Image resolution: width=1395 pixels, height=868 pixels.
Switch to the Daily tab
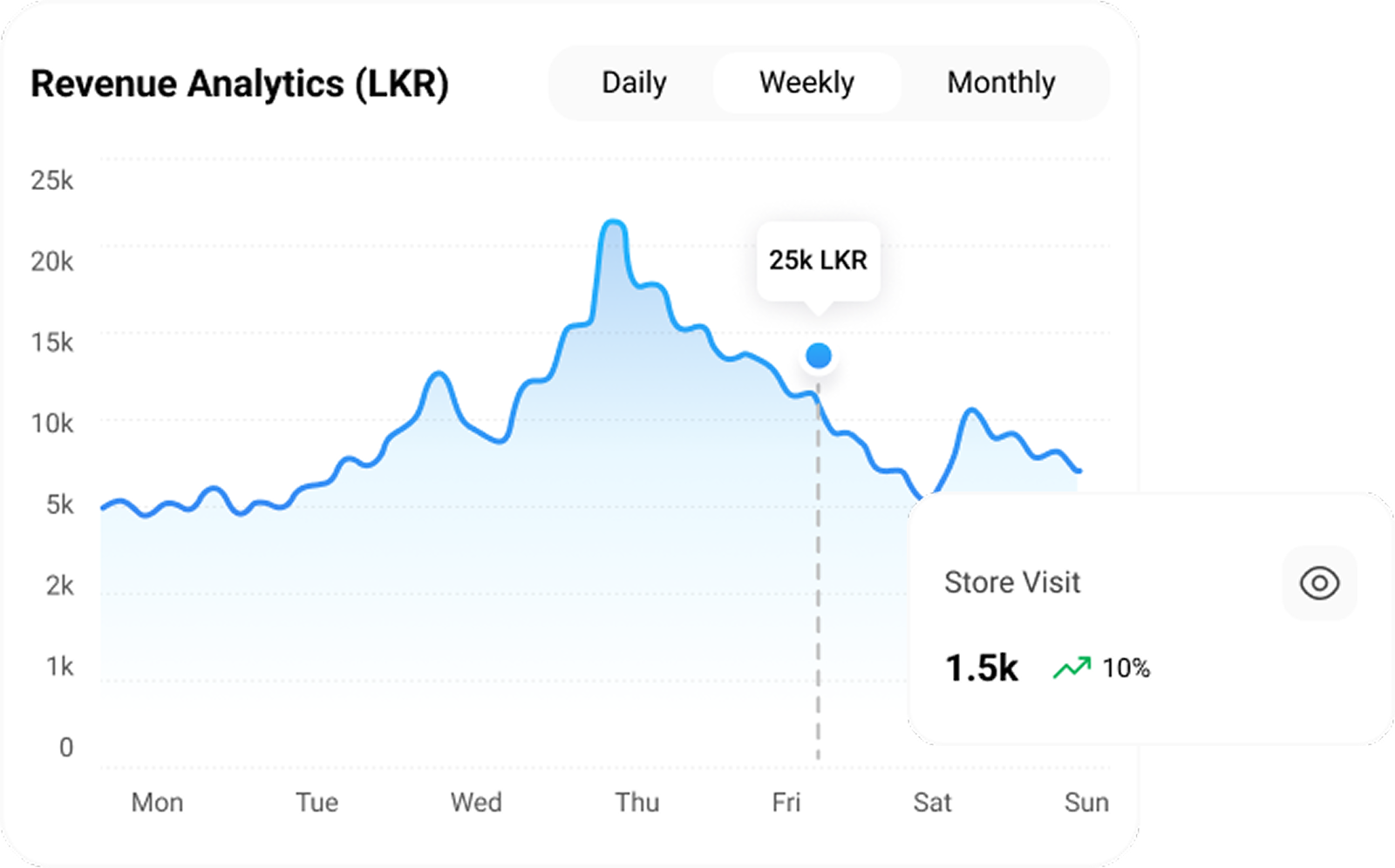(x=633, y=83)
